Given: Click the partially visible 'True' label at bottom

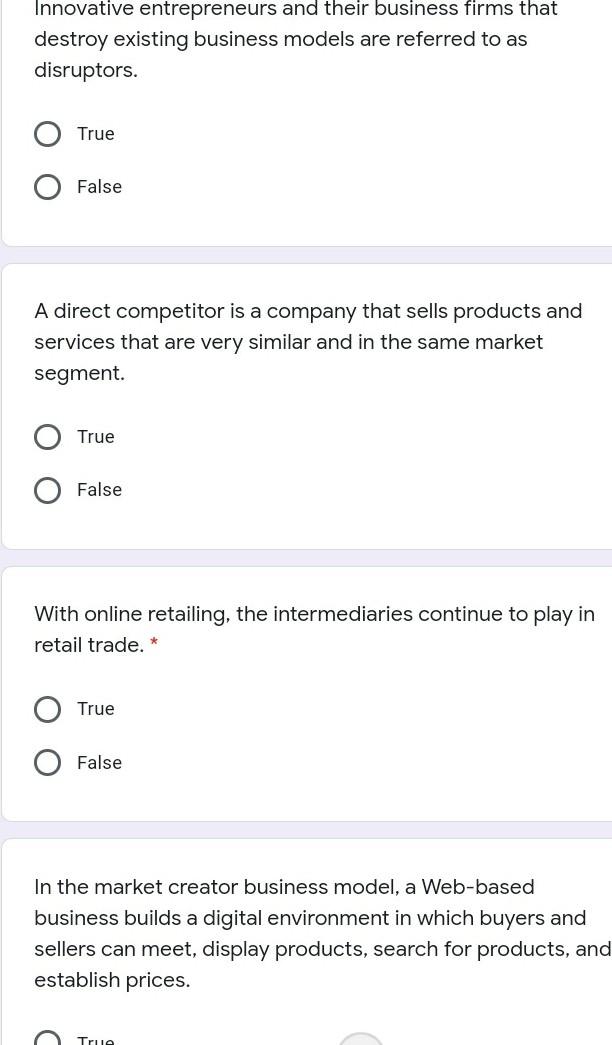Looking at the screenshot, I should click(x=96, y=1040).
